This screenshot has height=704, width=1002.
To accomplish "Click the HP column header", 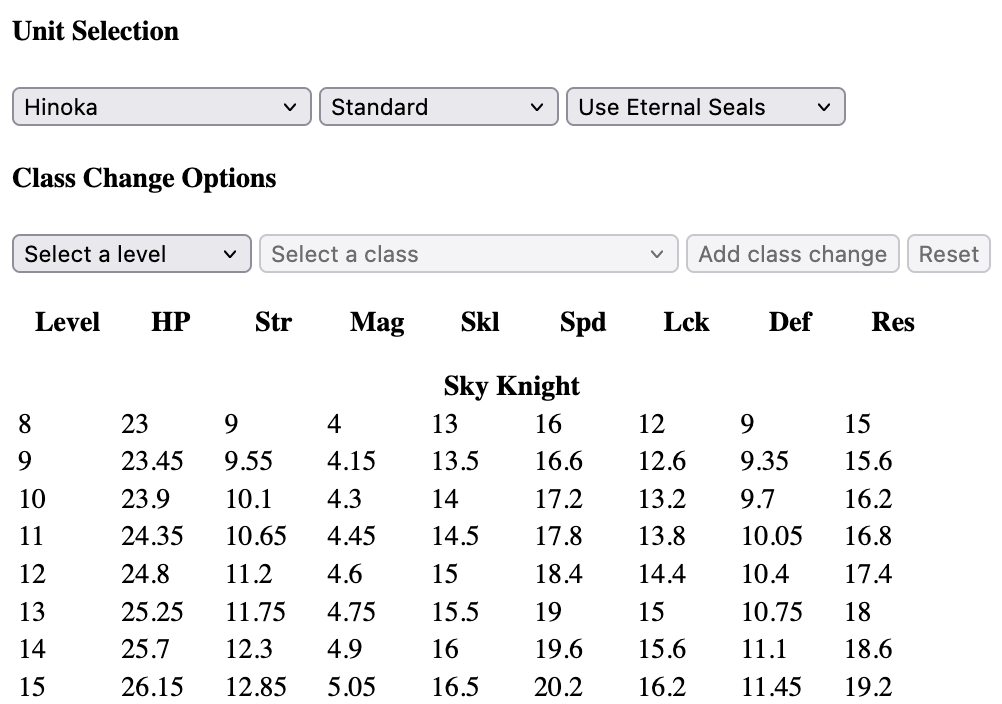I will click(171, 322).
